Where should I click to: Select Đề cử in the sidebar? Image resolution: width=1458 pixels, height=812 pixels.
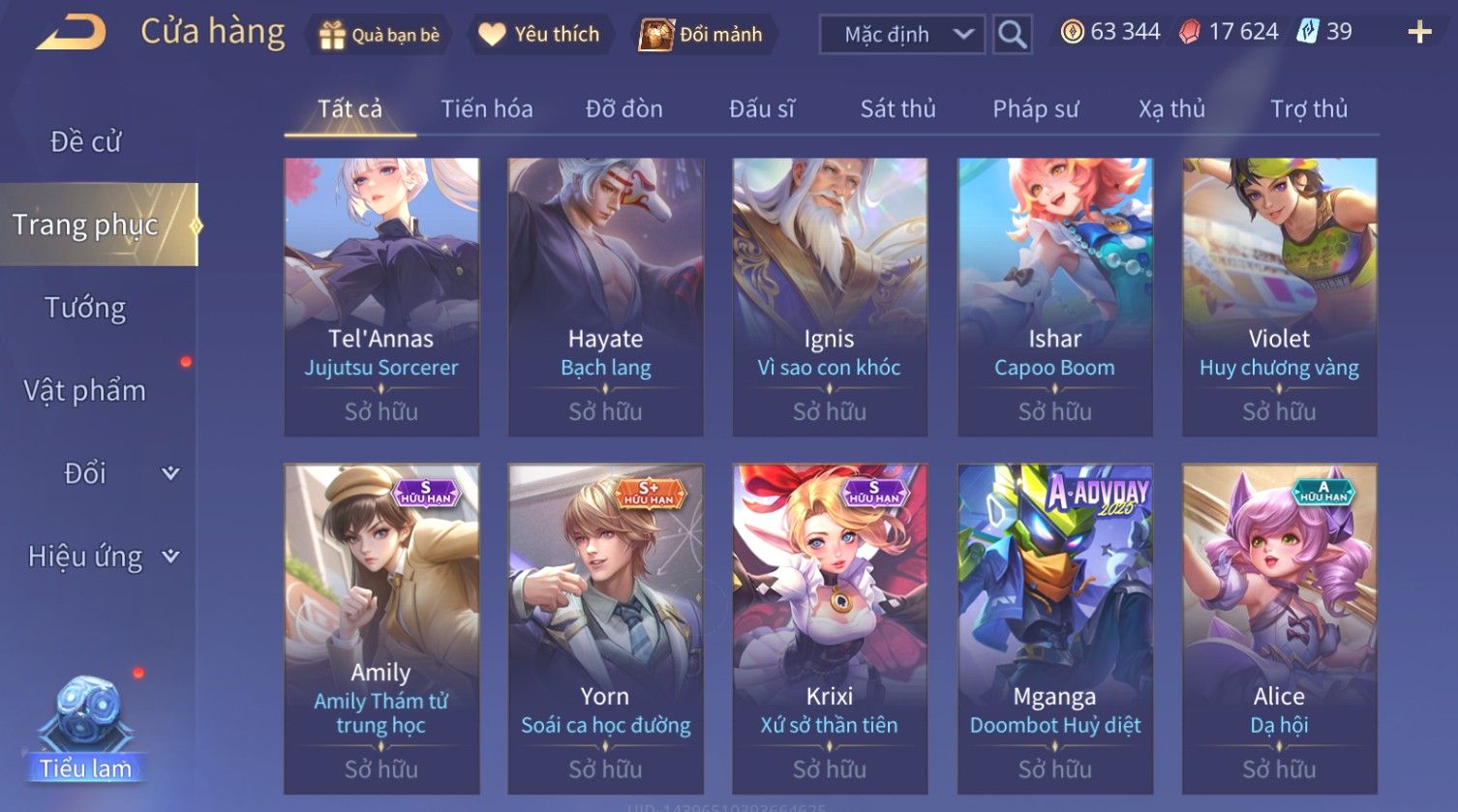point(85,141)
